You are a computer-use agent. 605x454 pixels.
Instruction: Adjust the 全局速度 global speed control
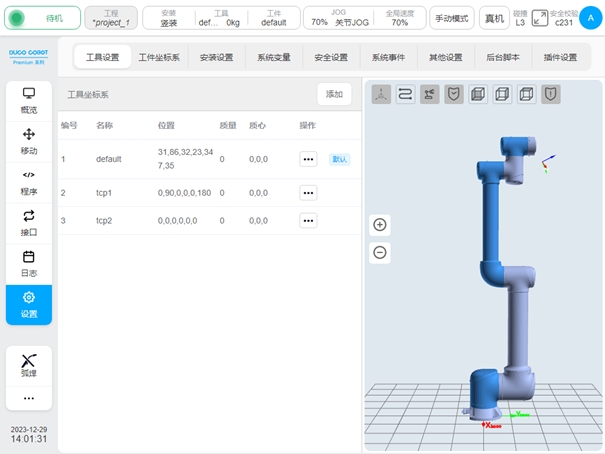399,18
